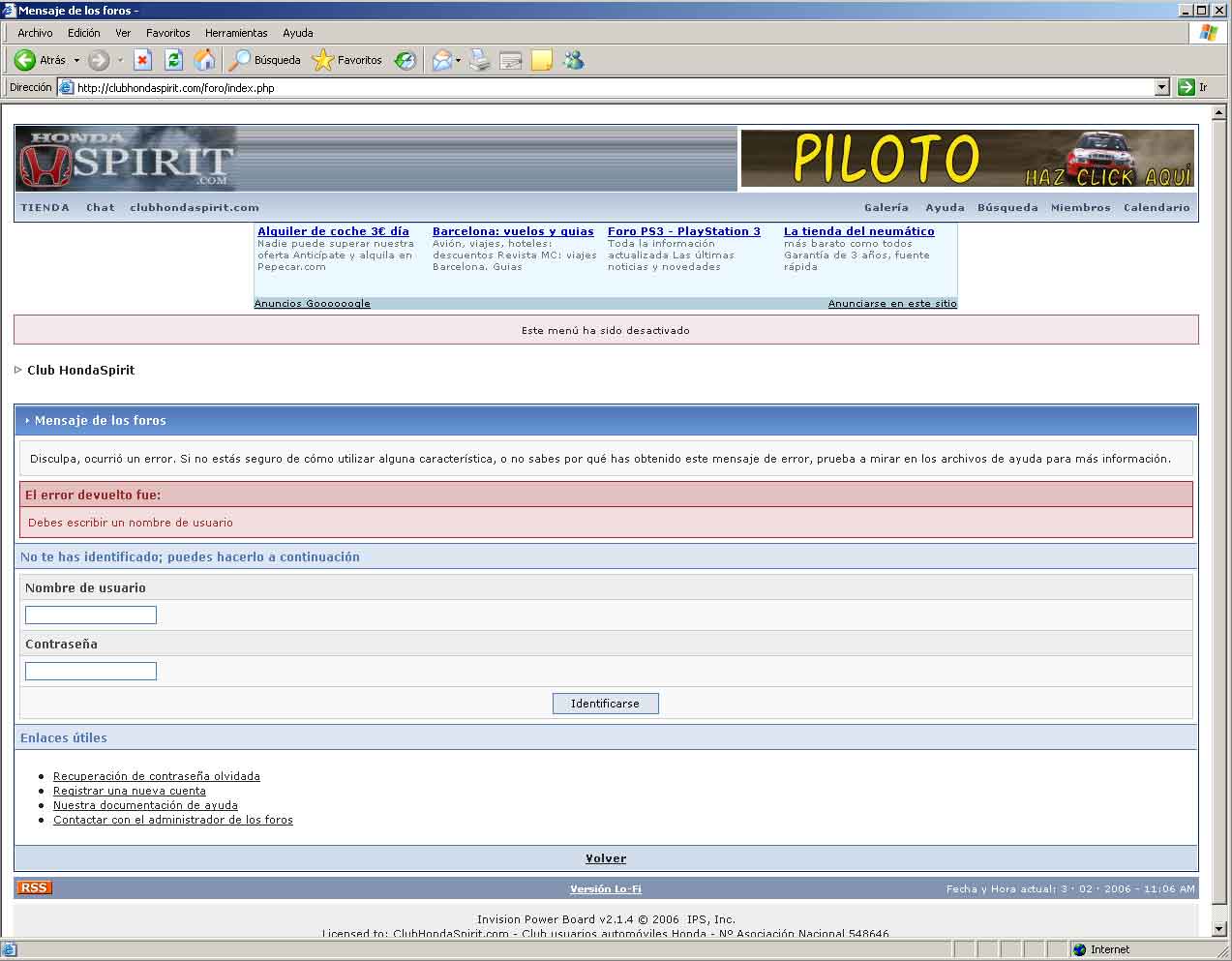Open the History toolbar icon

tap(406, 60)
